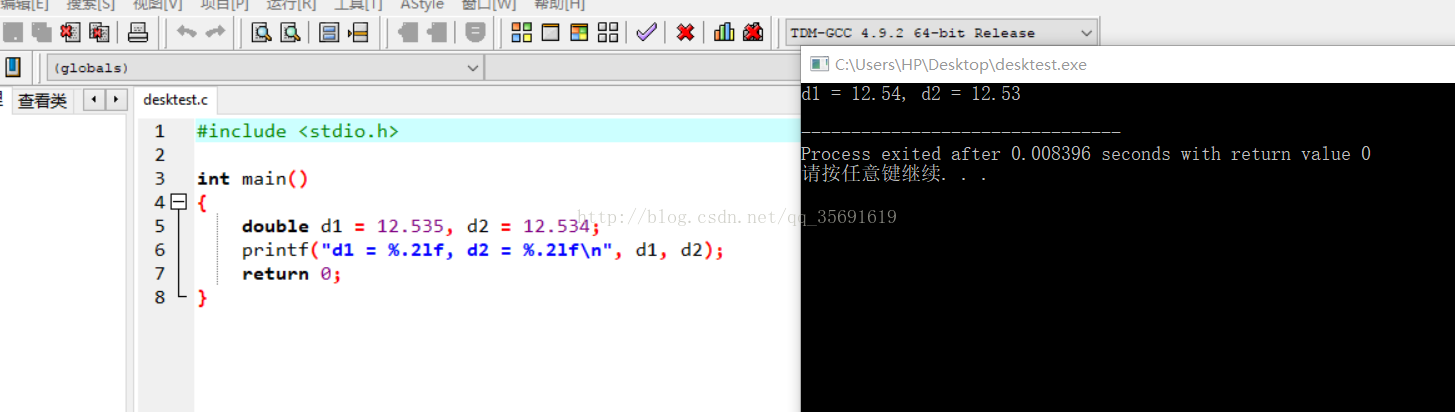Click the printf statement on line 6
This screenshot has width=1455, height=412.
[x=482, y=250]
